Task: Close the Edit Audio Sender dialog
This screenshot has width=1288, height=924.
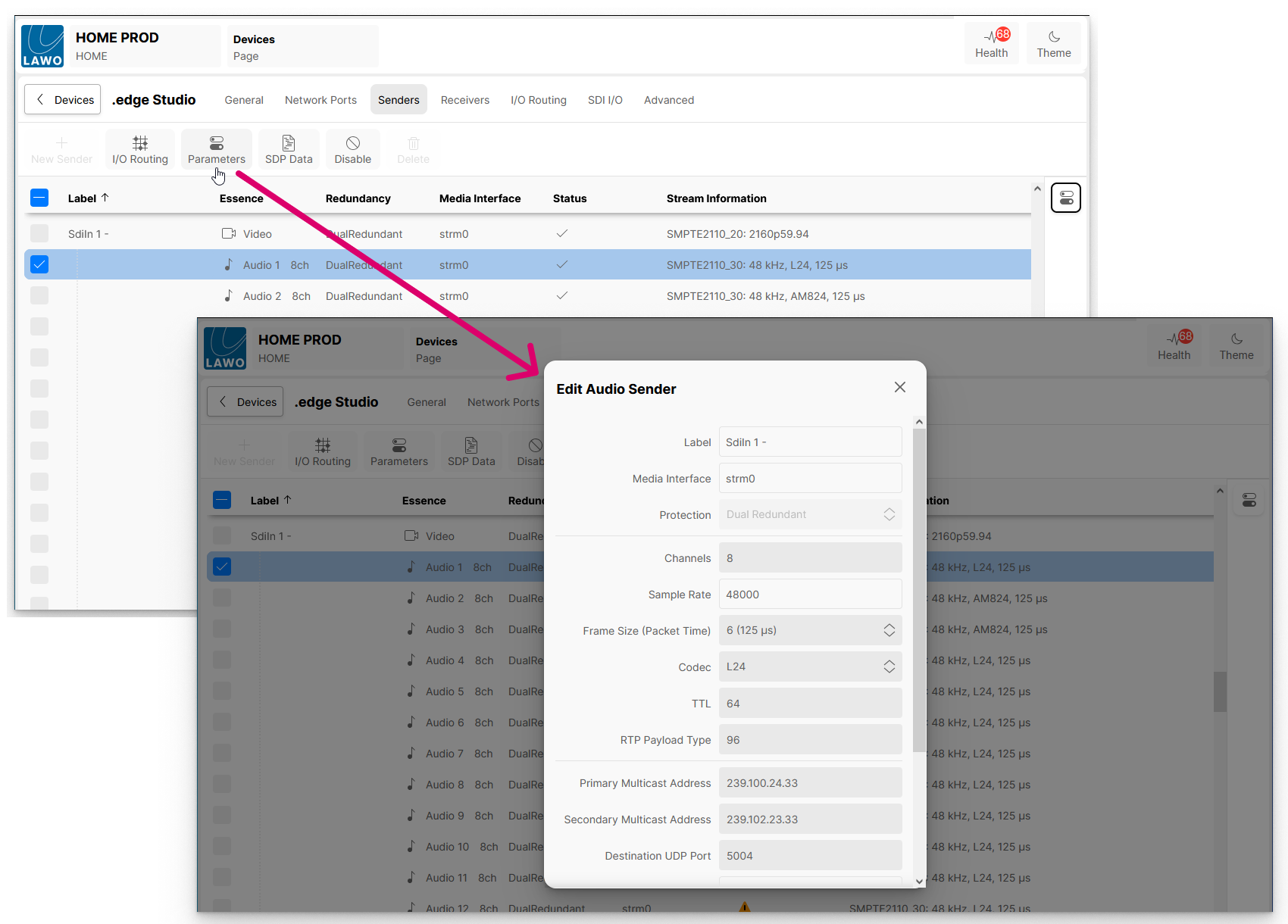Action: pyautogui.click(x=899, y=387)
